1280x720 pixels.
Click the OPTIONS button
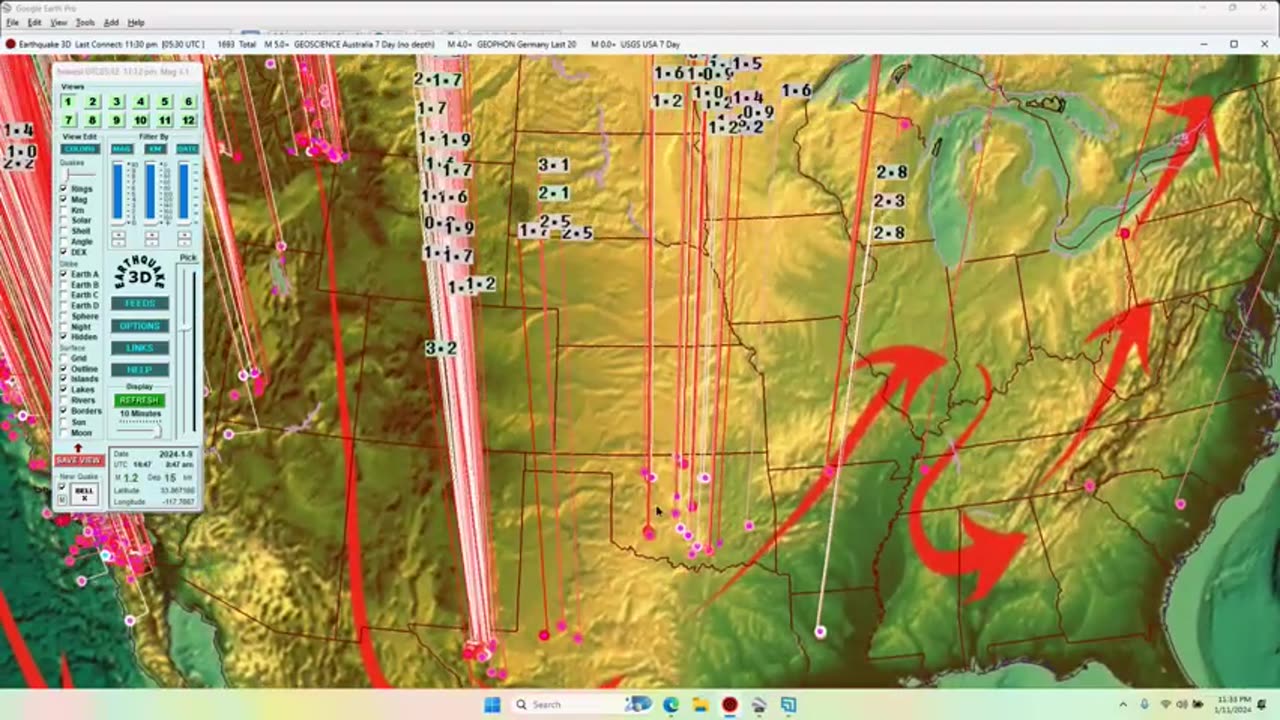pos(140,326)
